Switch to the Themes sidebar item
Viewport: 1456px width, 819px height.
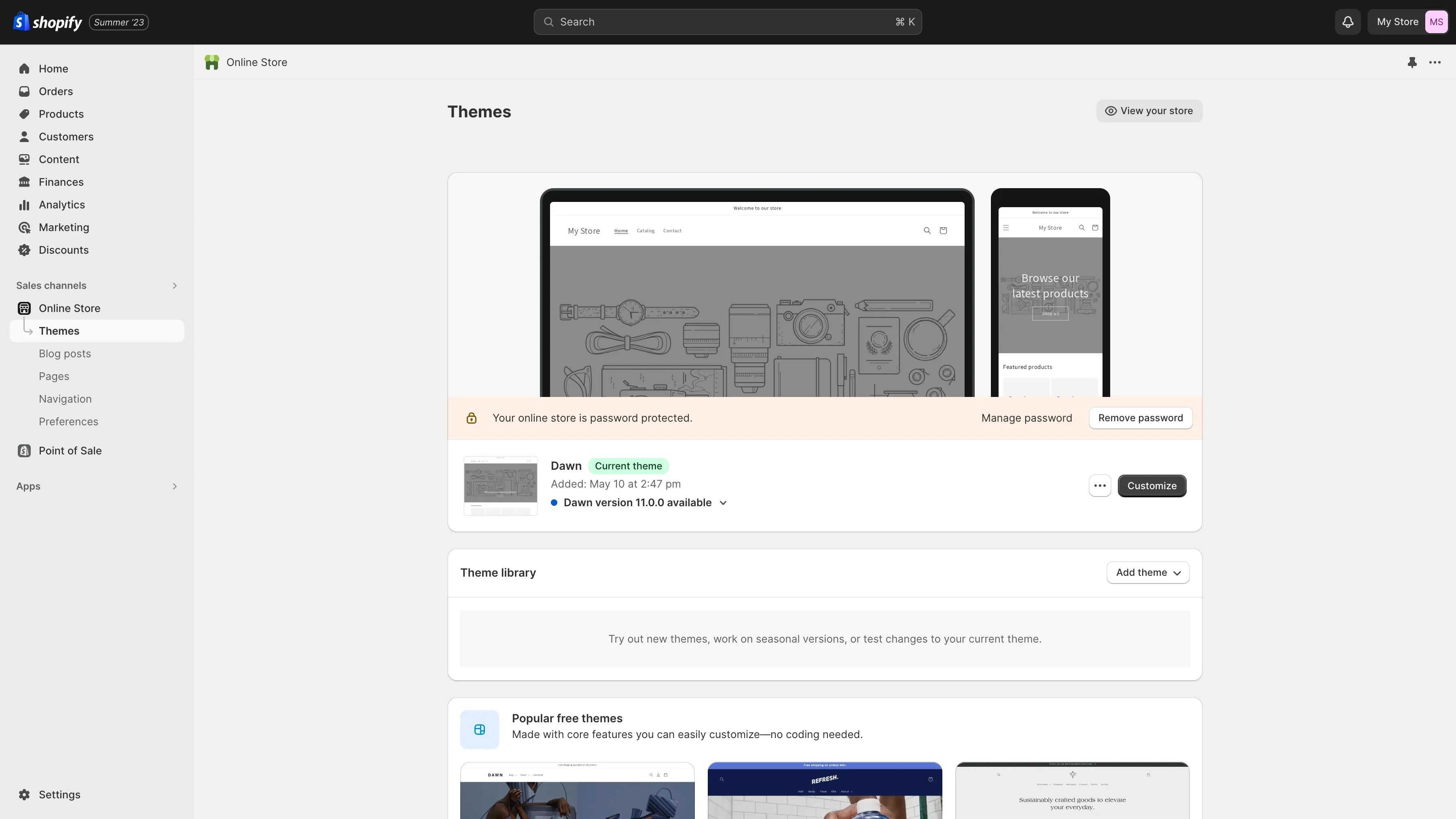(x=59, y=331)
